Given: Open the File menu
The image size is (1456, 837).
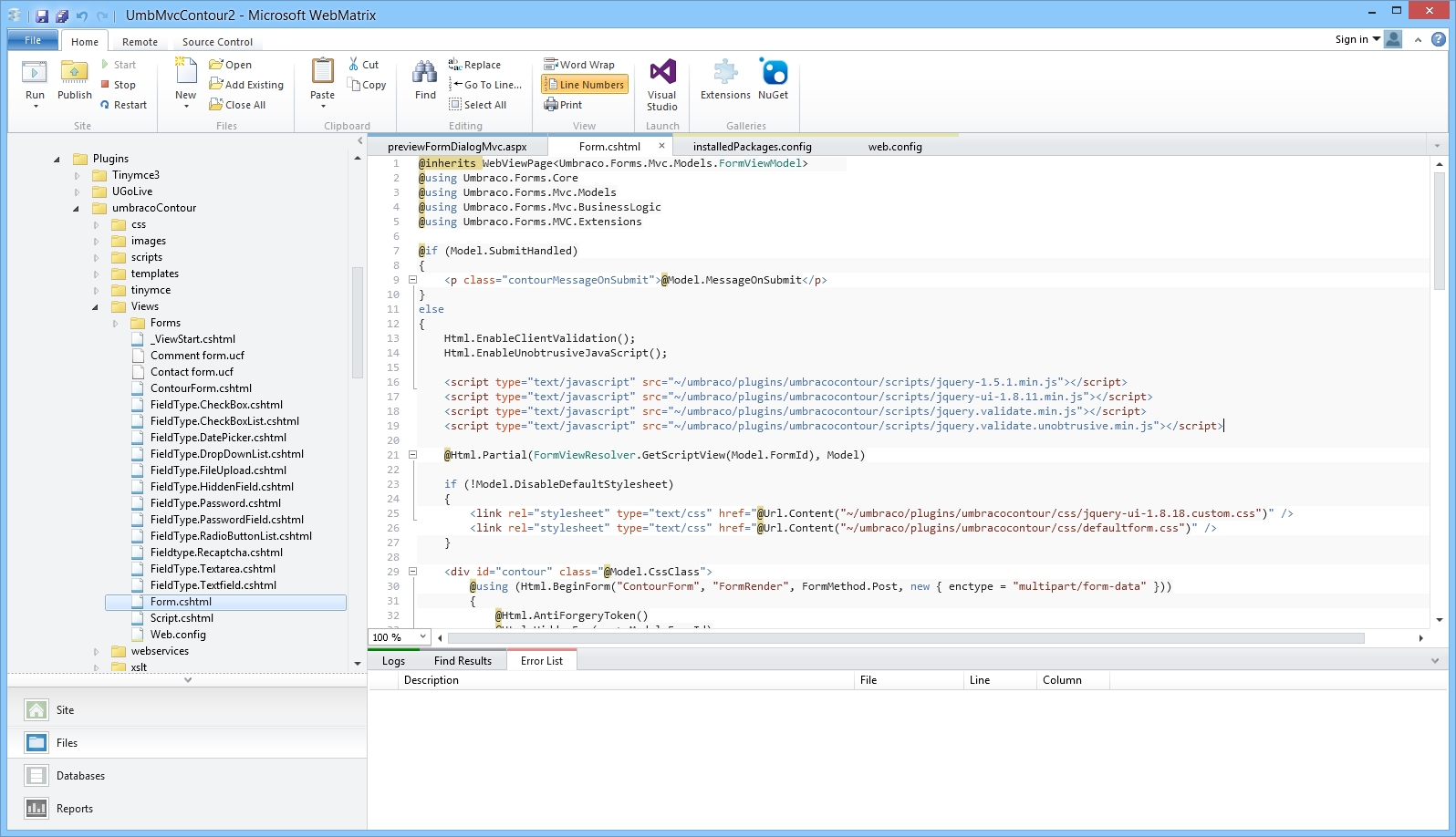Looking at the screenshot, I should [33, 40].
